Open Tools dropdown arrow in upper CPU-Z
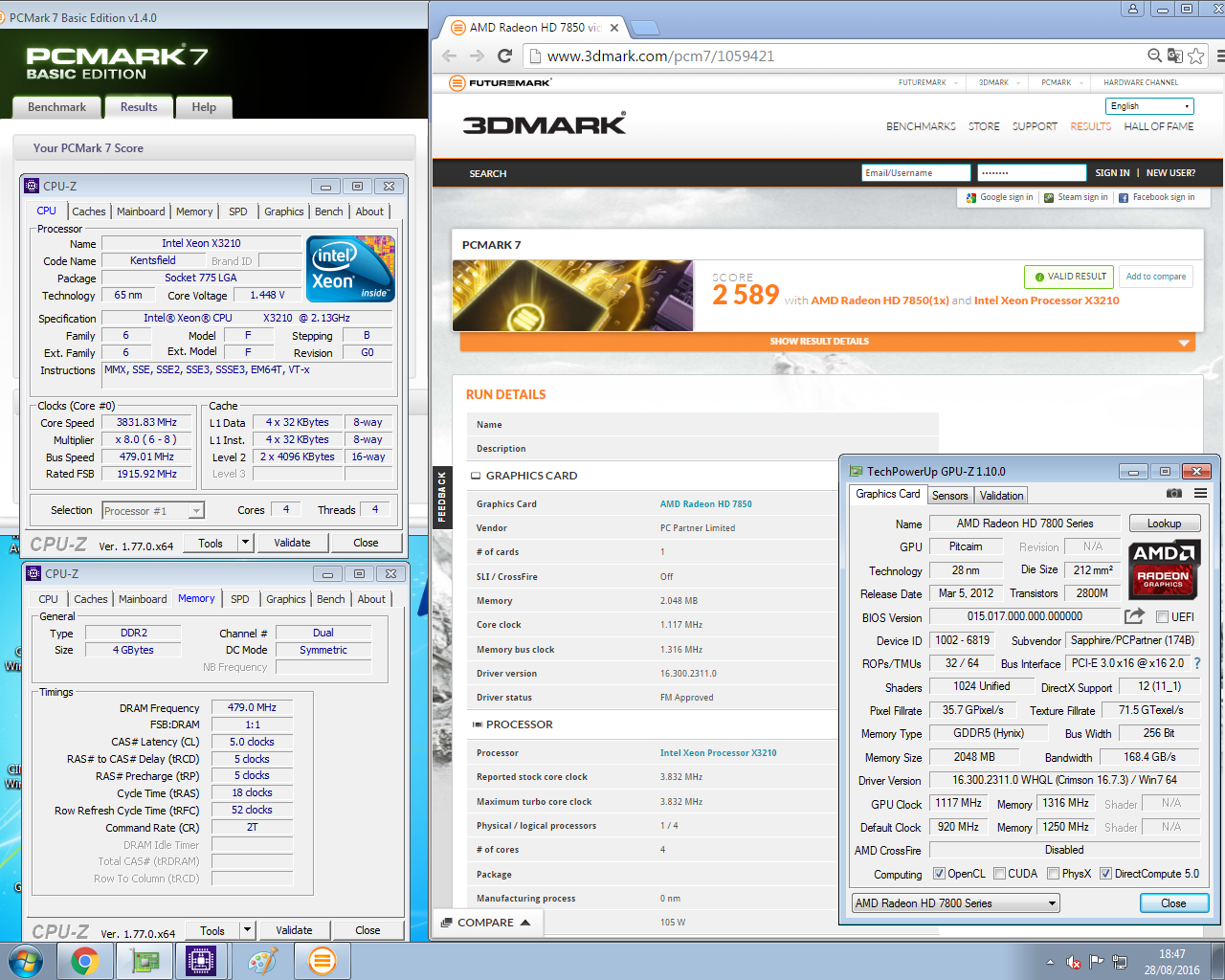 [245, 543]
